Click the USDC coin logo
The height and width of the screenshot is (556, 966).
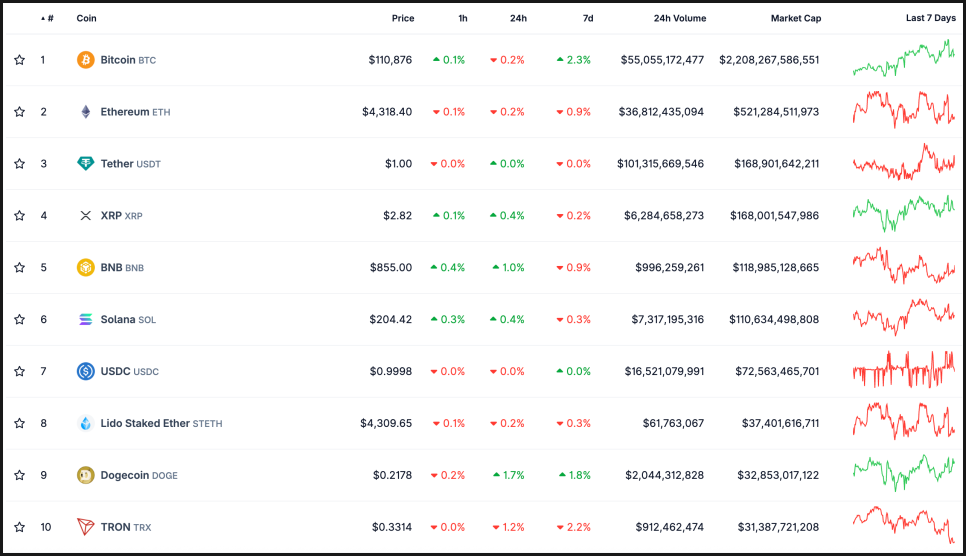pyautogui.click(x=86, y=371)
